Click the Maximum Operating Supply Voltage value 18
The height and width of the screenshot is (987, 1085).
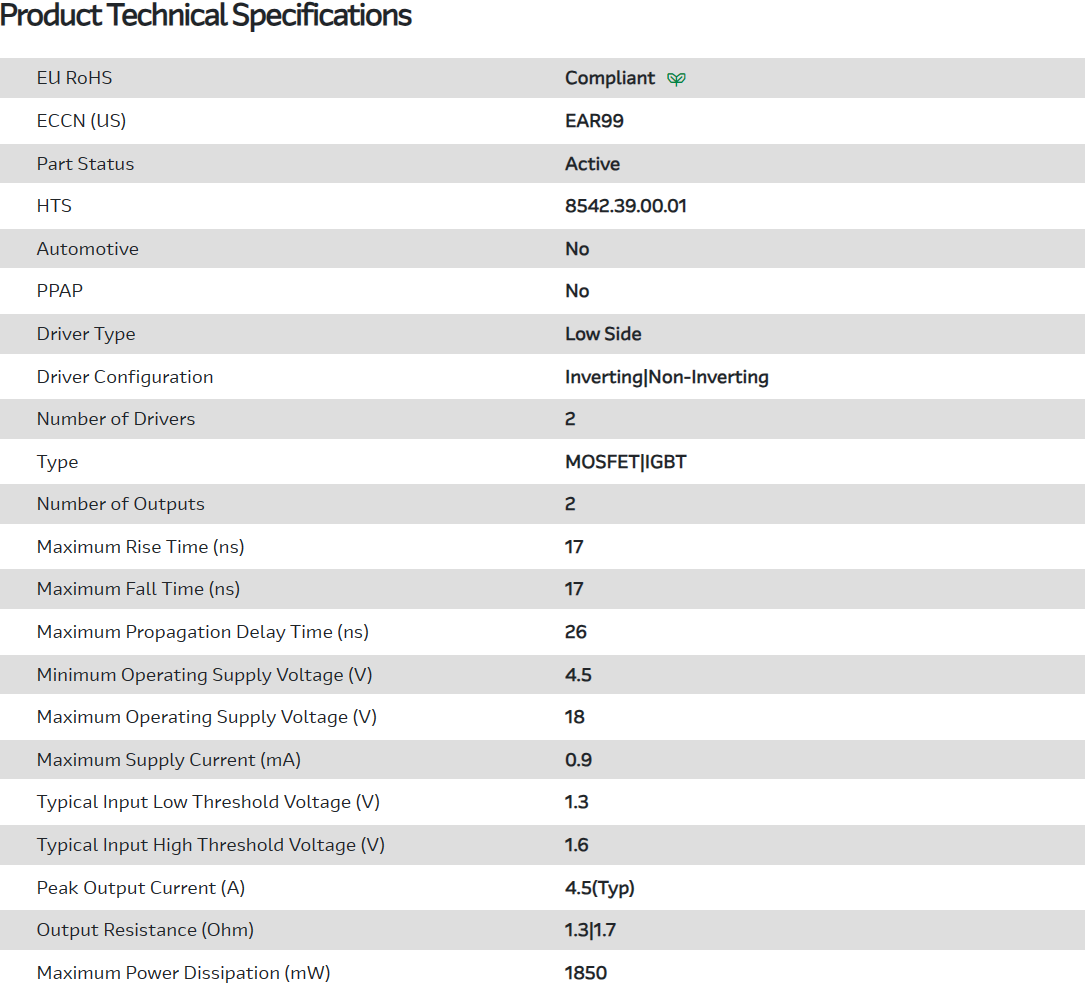[575, 717]
